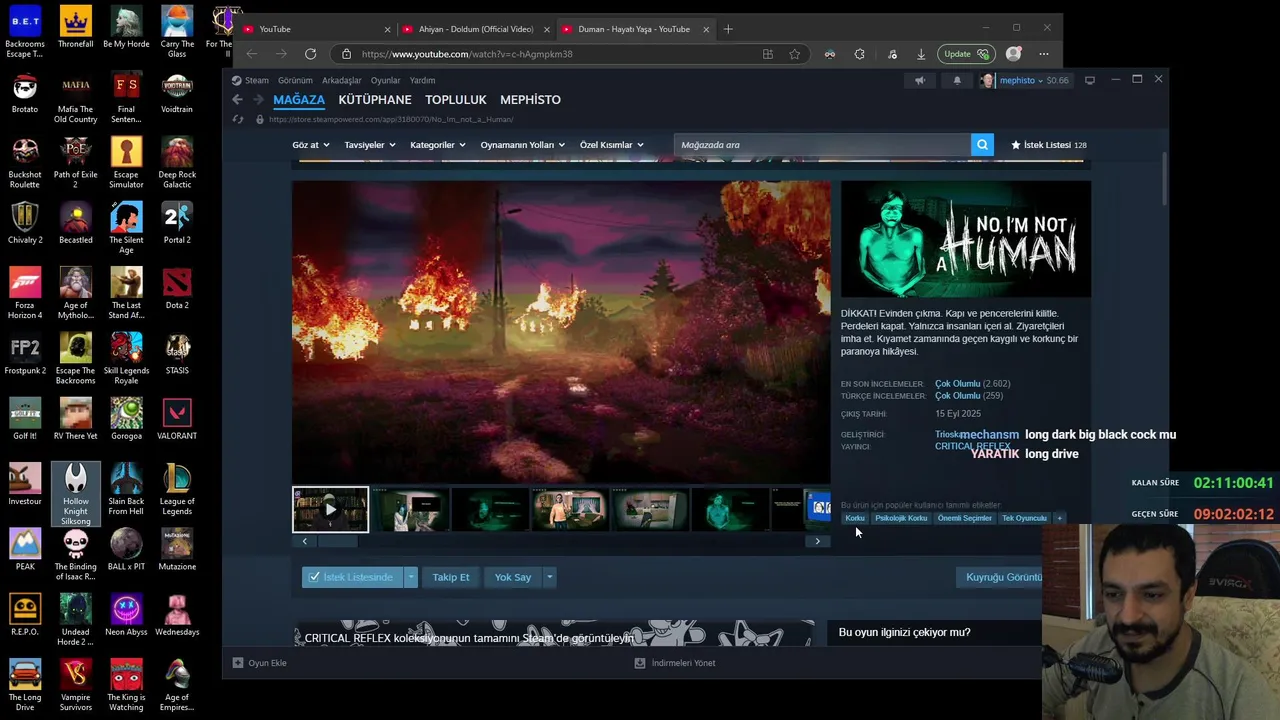
Task: Open the Tavsiyeler dropdown menu
Action: tap(370, 145)
